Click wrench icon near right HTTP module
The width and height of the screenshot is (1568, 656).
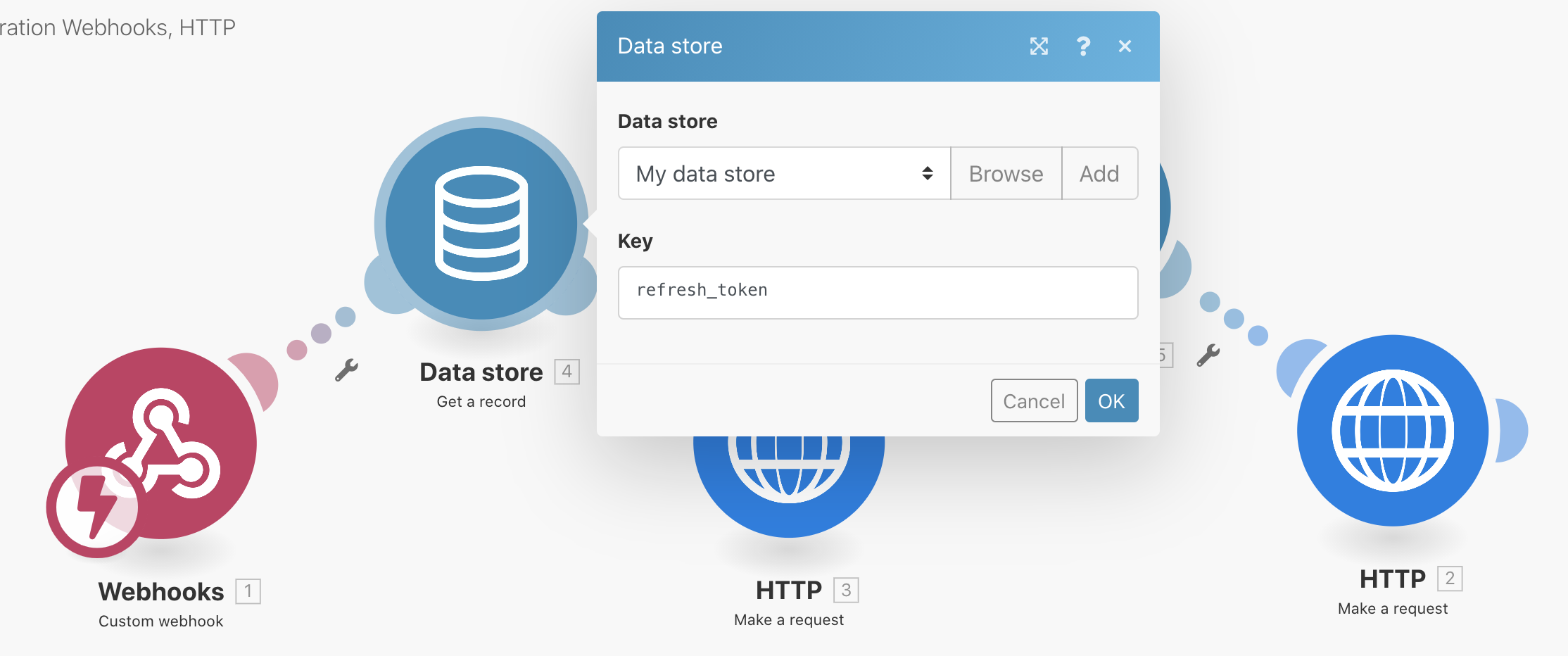coord(1208,355)
